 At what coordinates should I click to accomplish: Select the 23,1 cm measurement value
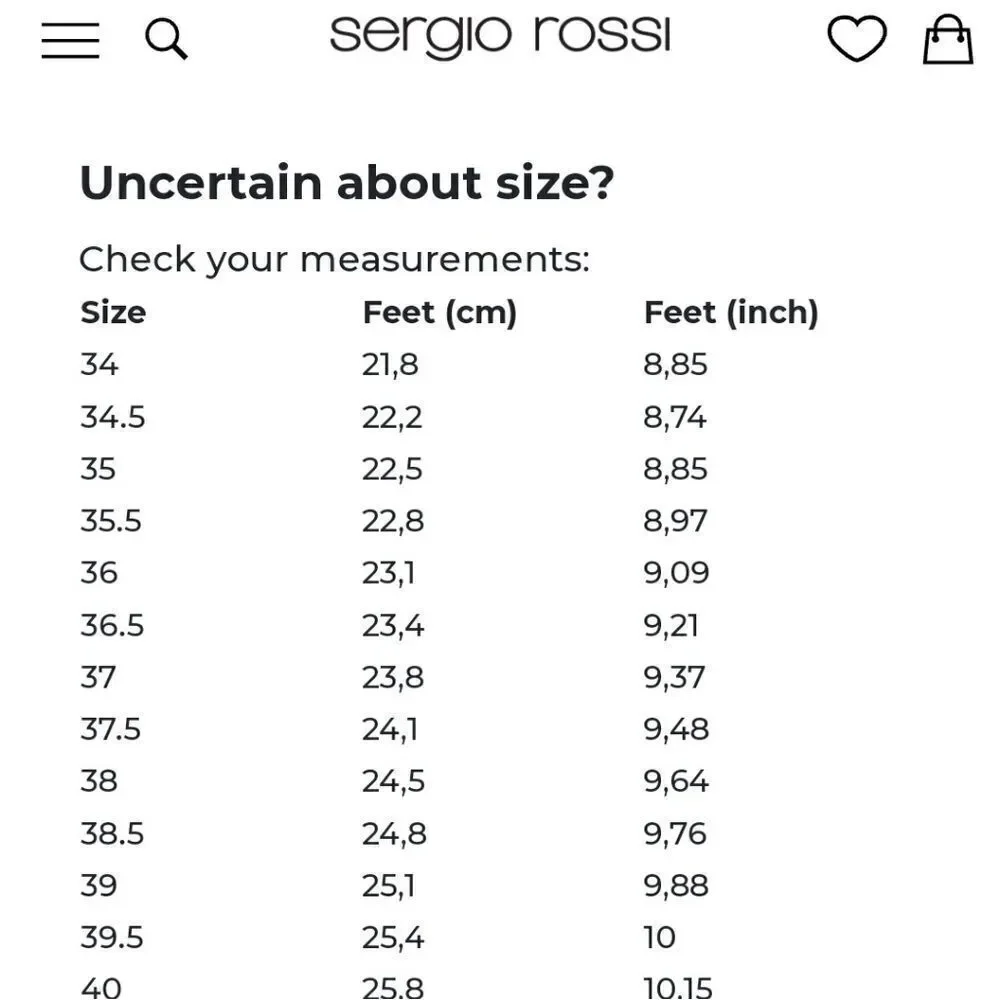click(x=388, y=573)
